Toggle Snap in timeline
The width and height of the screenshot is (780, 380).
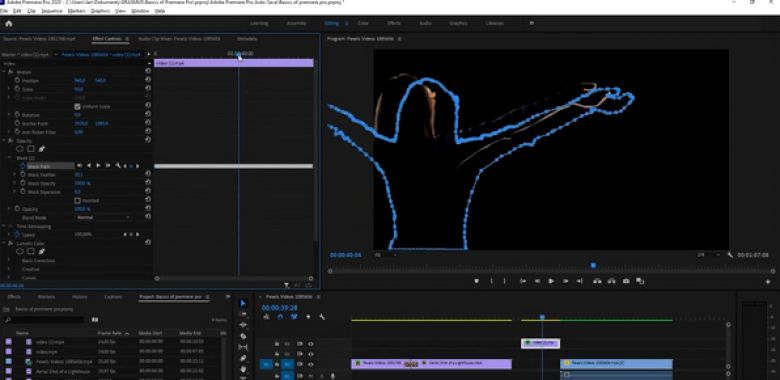pos(280,317)
